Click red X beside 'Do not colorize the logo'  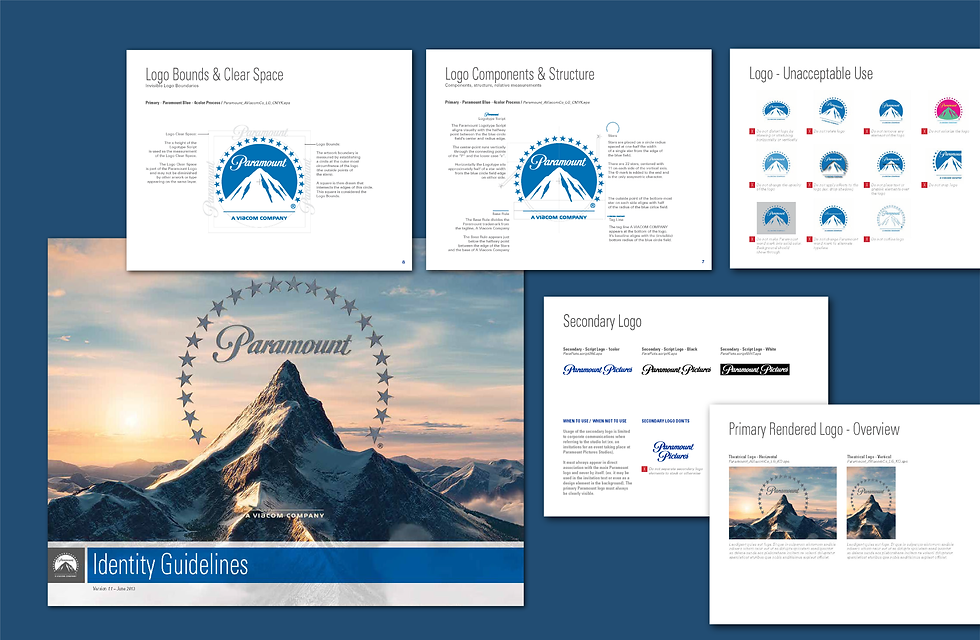pos(924,131)
